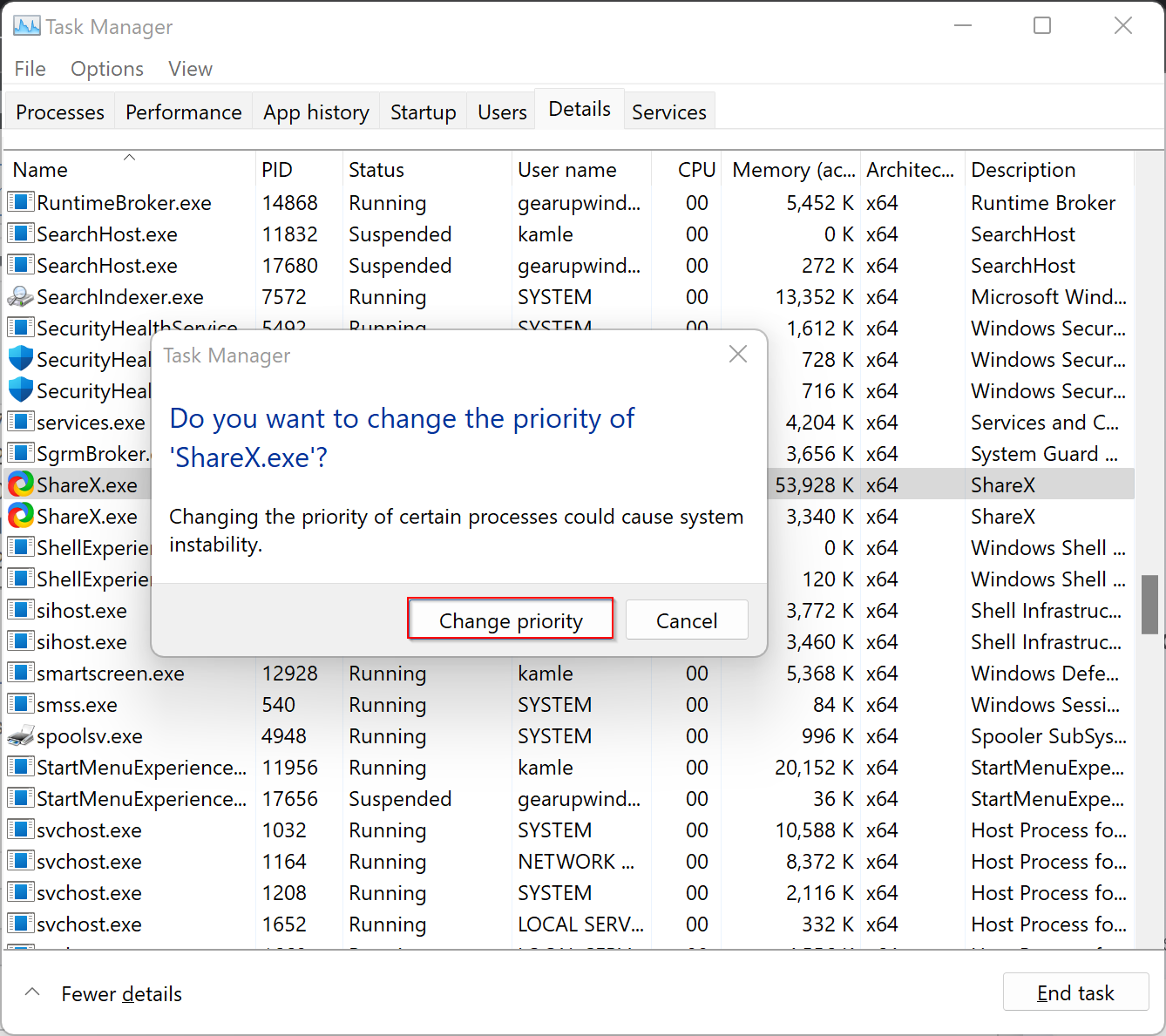Viewport: 1166px width, 1036px height.
Task: Confirm with Change priority button
Action: coord(511,620)
